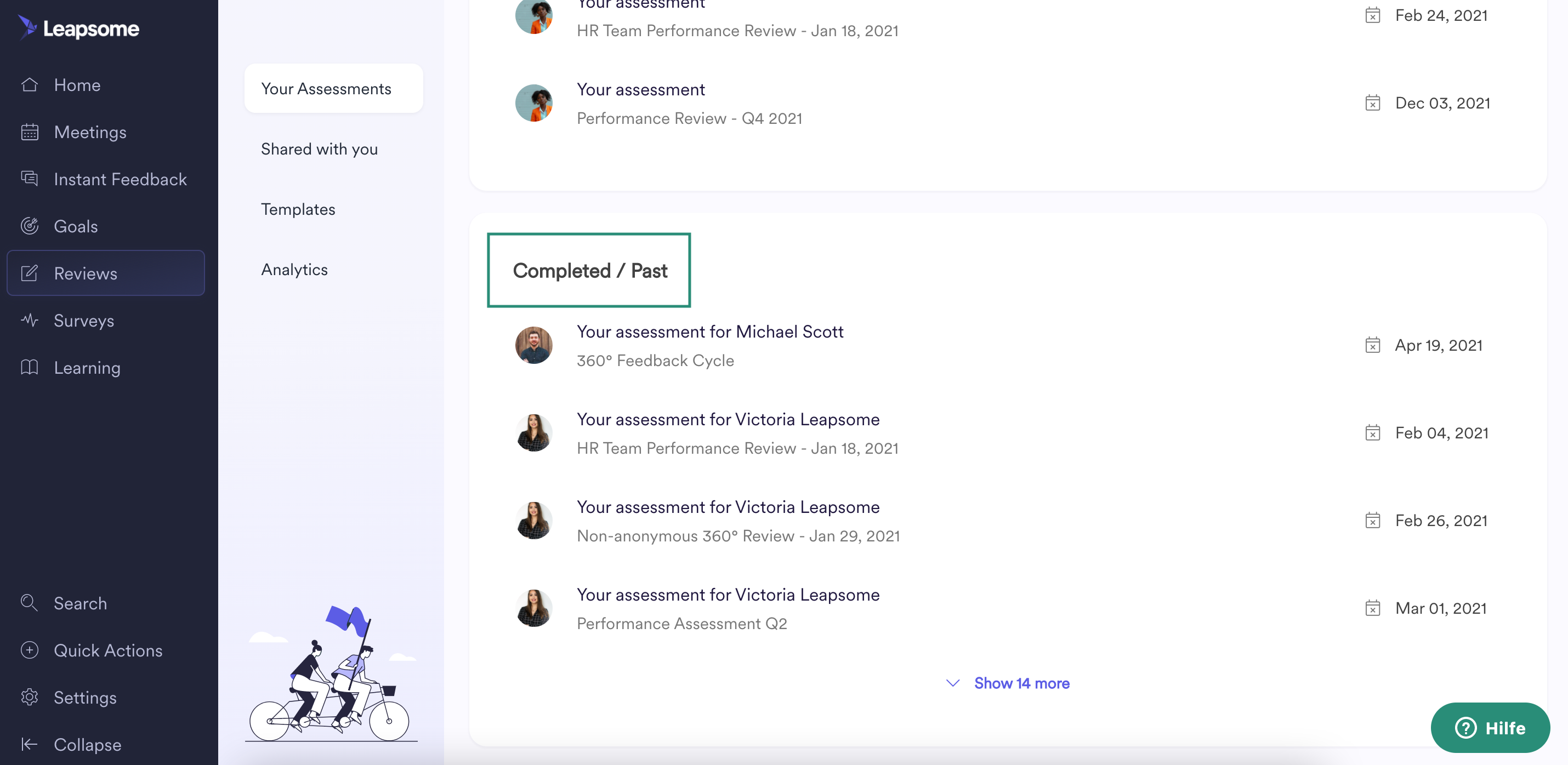Open the Your Assessments tab

(333, 88)
